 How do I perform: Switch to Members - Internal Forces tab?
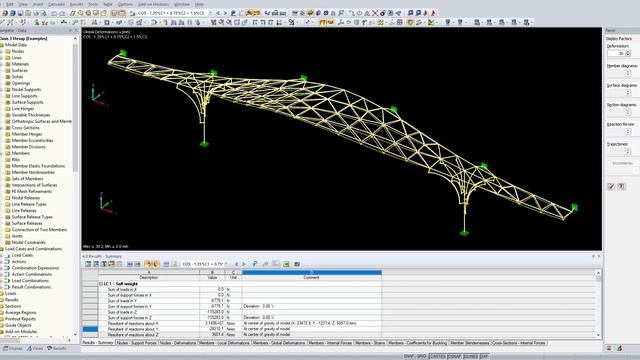point(330,343)
